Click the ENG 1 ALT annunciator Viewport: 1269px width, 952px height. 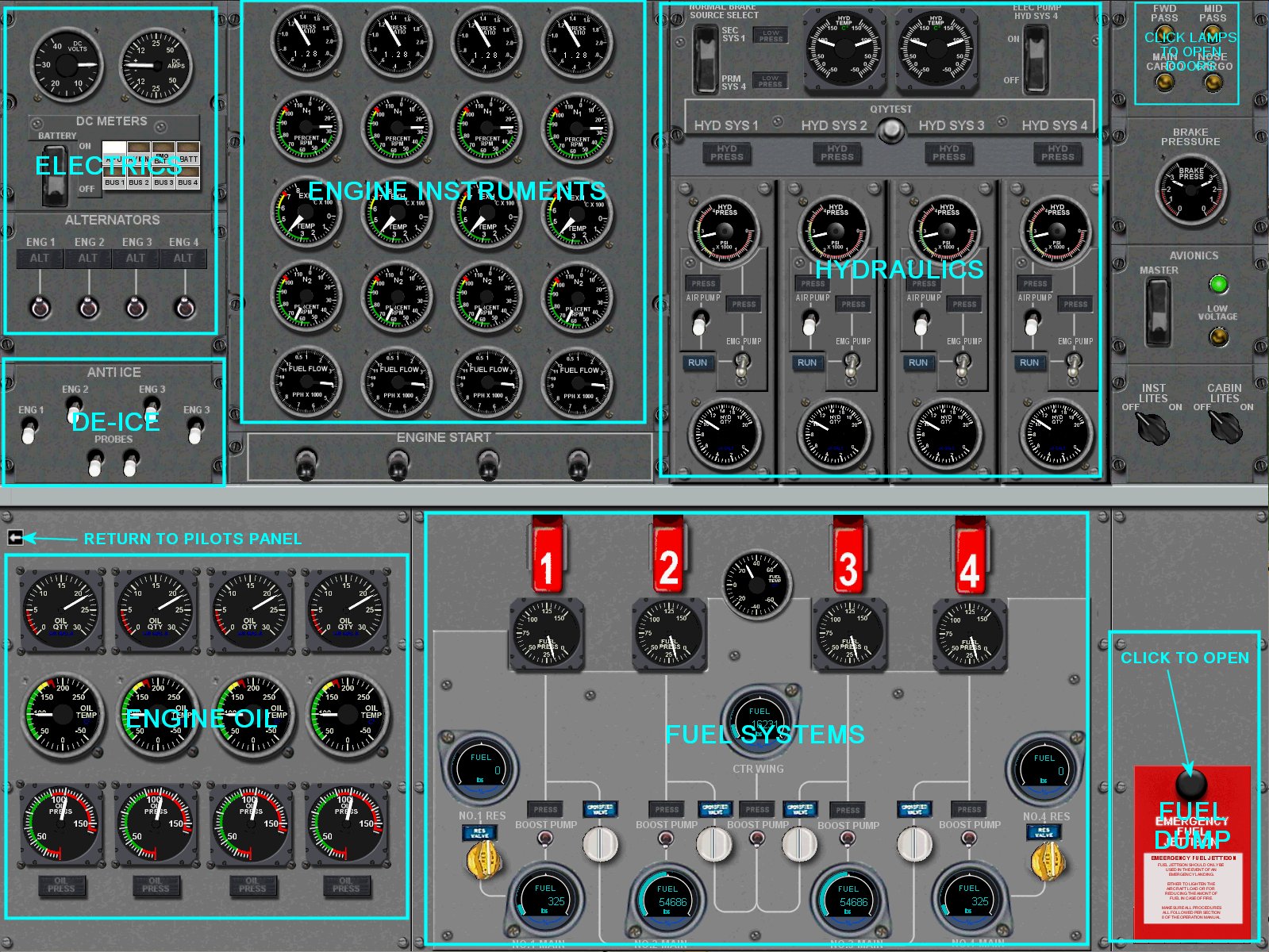point(40,258)
